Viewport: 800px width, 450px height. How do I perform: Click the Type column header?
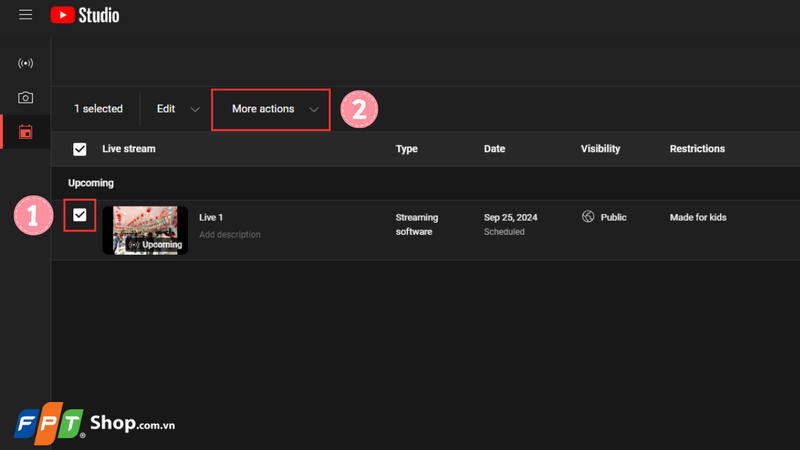(x=407, y=149)
